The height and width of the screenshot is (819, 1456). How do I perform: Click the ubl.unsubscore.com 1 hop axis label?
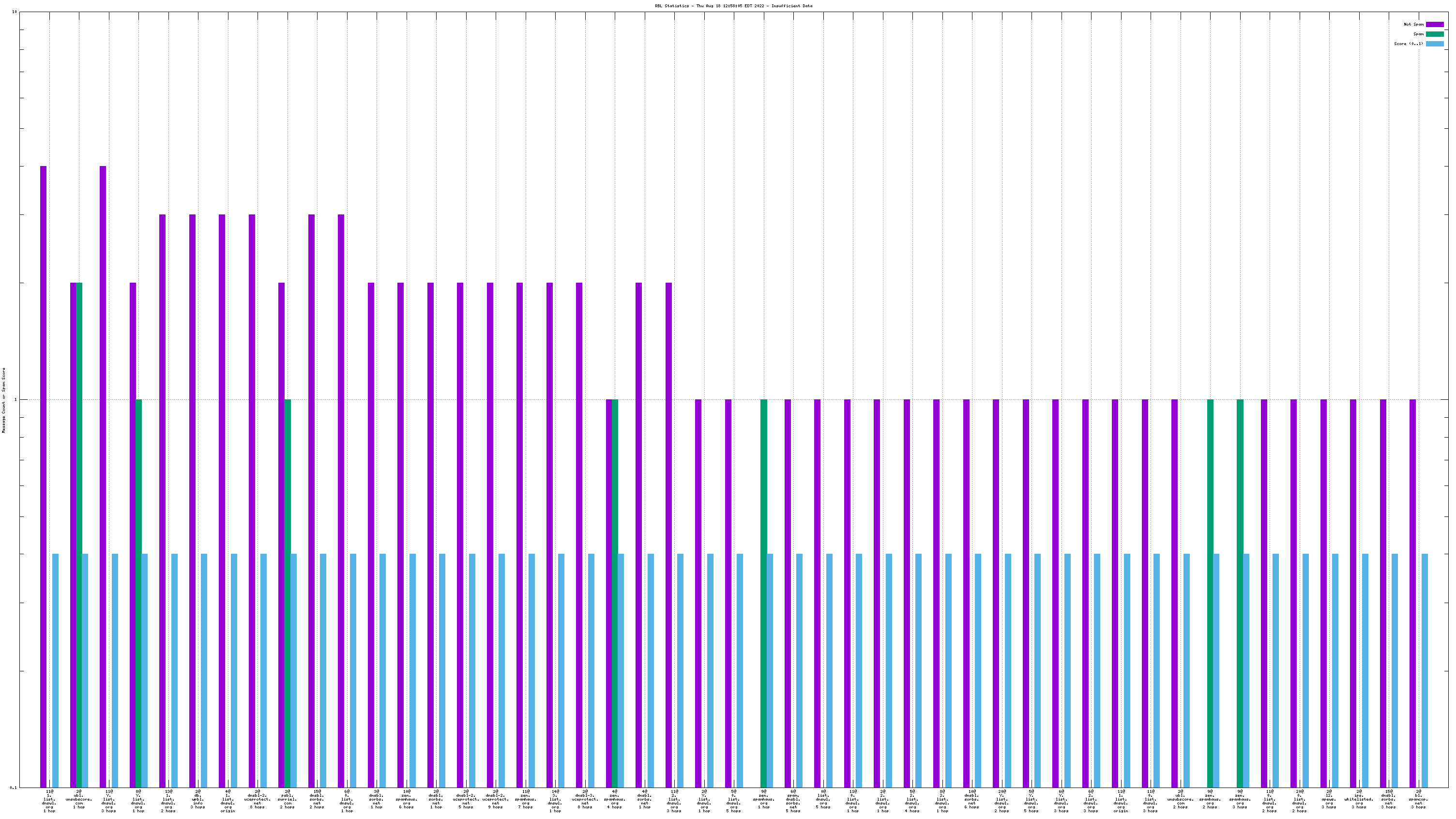78,799
